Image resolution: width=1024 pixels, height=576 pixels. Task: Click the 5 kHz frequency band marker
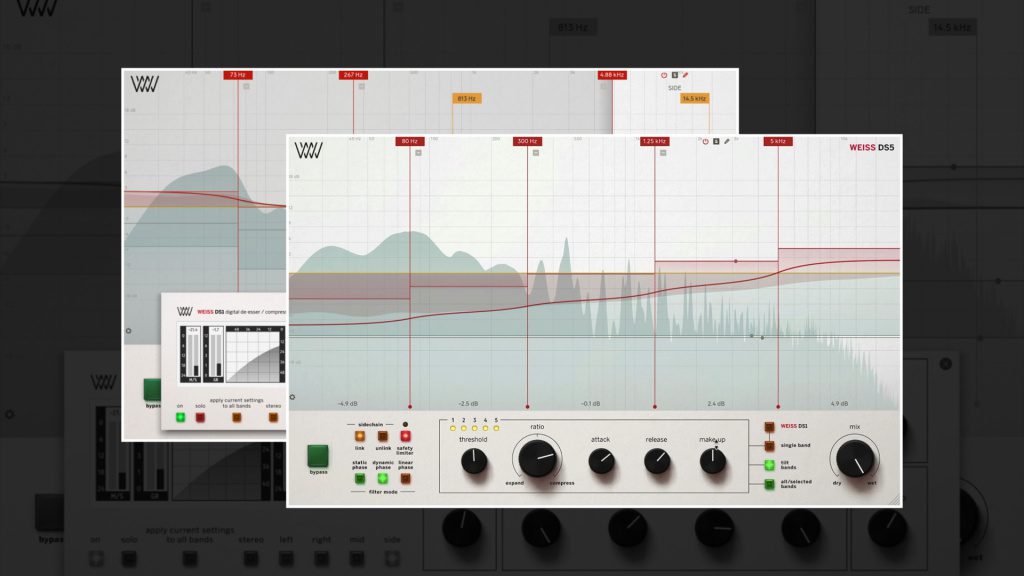[779, 141]
